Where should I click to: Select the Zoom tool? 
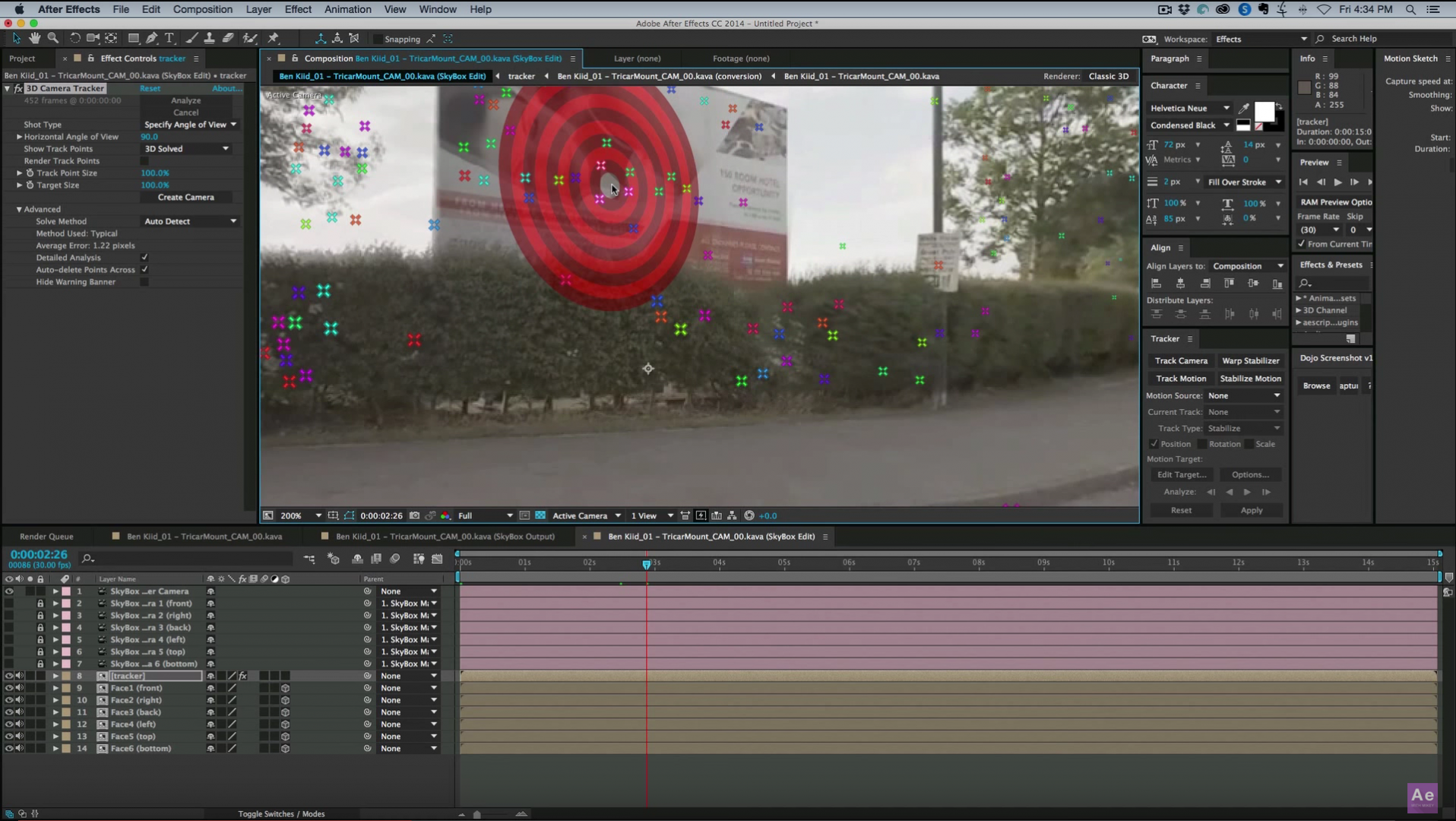pyautogui.click(x=53, y=38)
